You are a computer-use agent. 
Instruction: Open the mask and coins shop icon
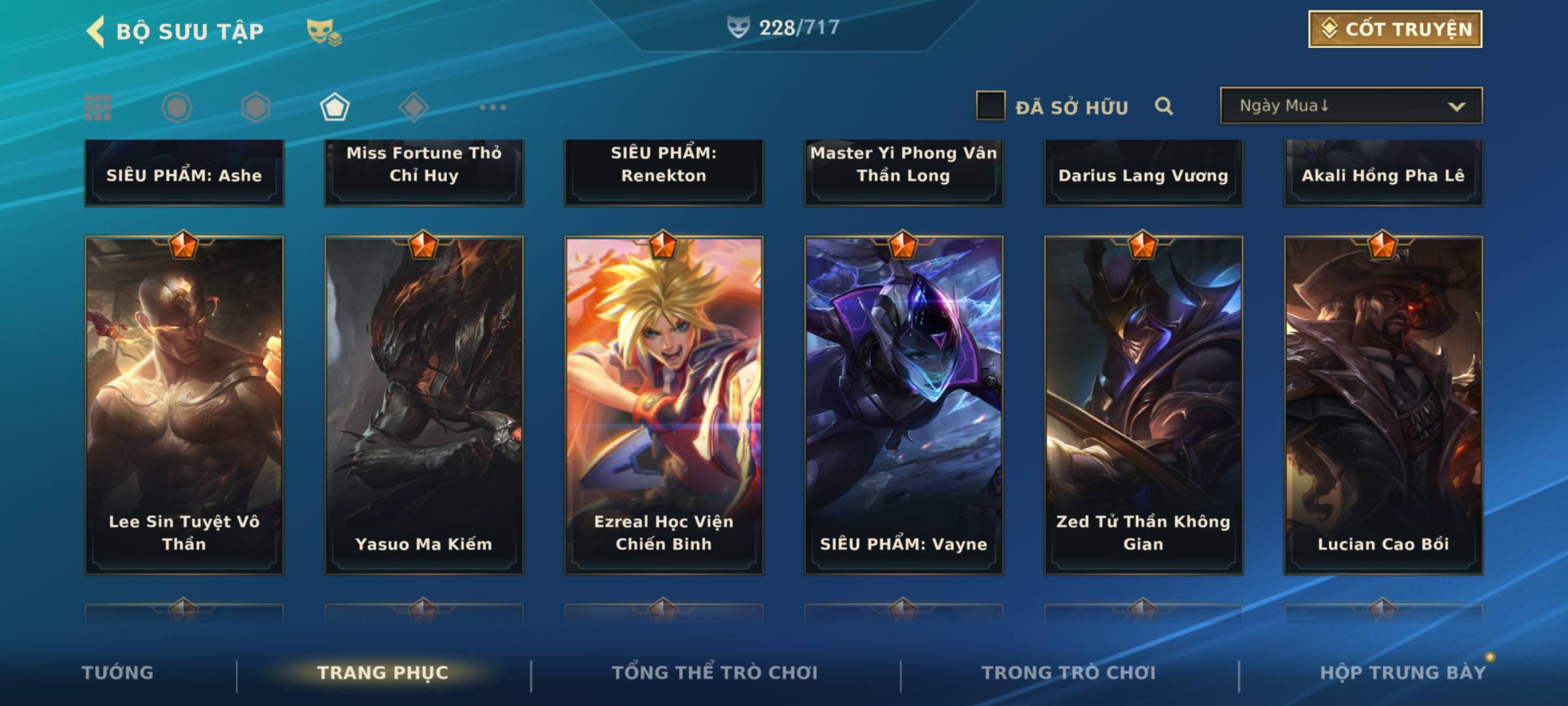coord(324,31)
